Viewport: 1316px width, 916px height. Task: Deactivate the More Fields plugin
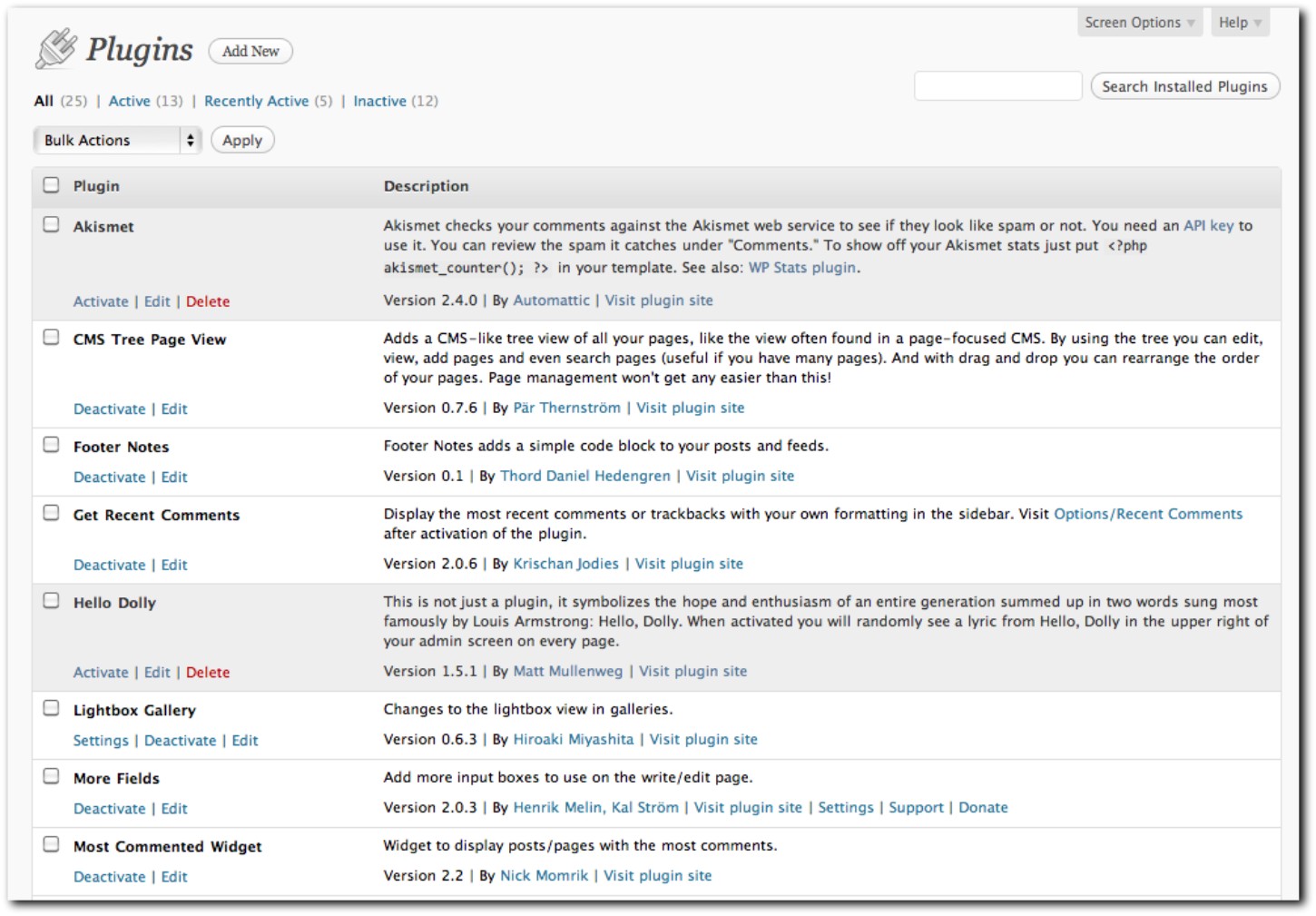[x=109, y=809]
